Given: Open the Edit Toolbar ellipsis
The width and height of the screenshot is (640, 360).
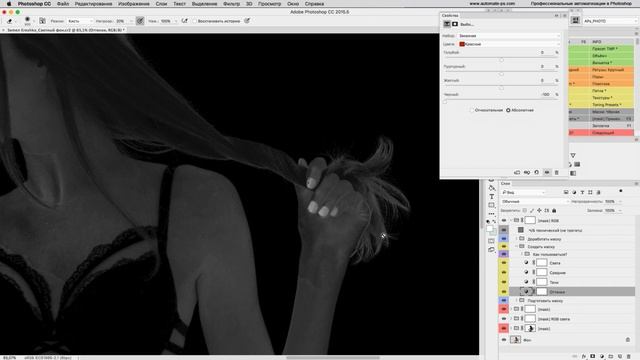Looking at the screenshot, I should 492,213.
